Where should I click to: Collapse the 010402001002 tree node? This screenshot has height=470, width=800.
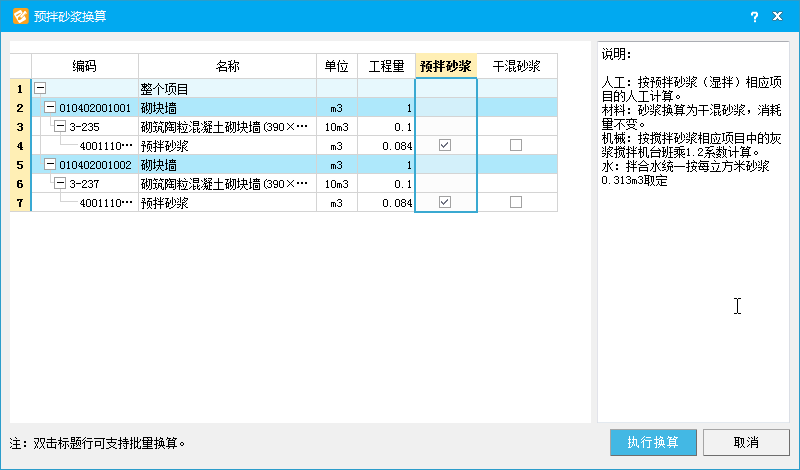click(50, 165)
